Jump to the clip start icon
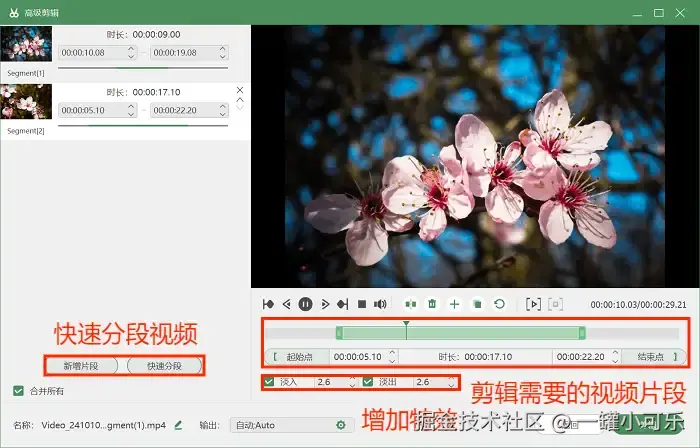Viewport: 700px width, 448px height. point(268,304)
